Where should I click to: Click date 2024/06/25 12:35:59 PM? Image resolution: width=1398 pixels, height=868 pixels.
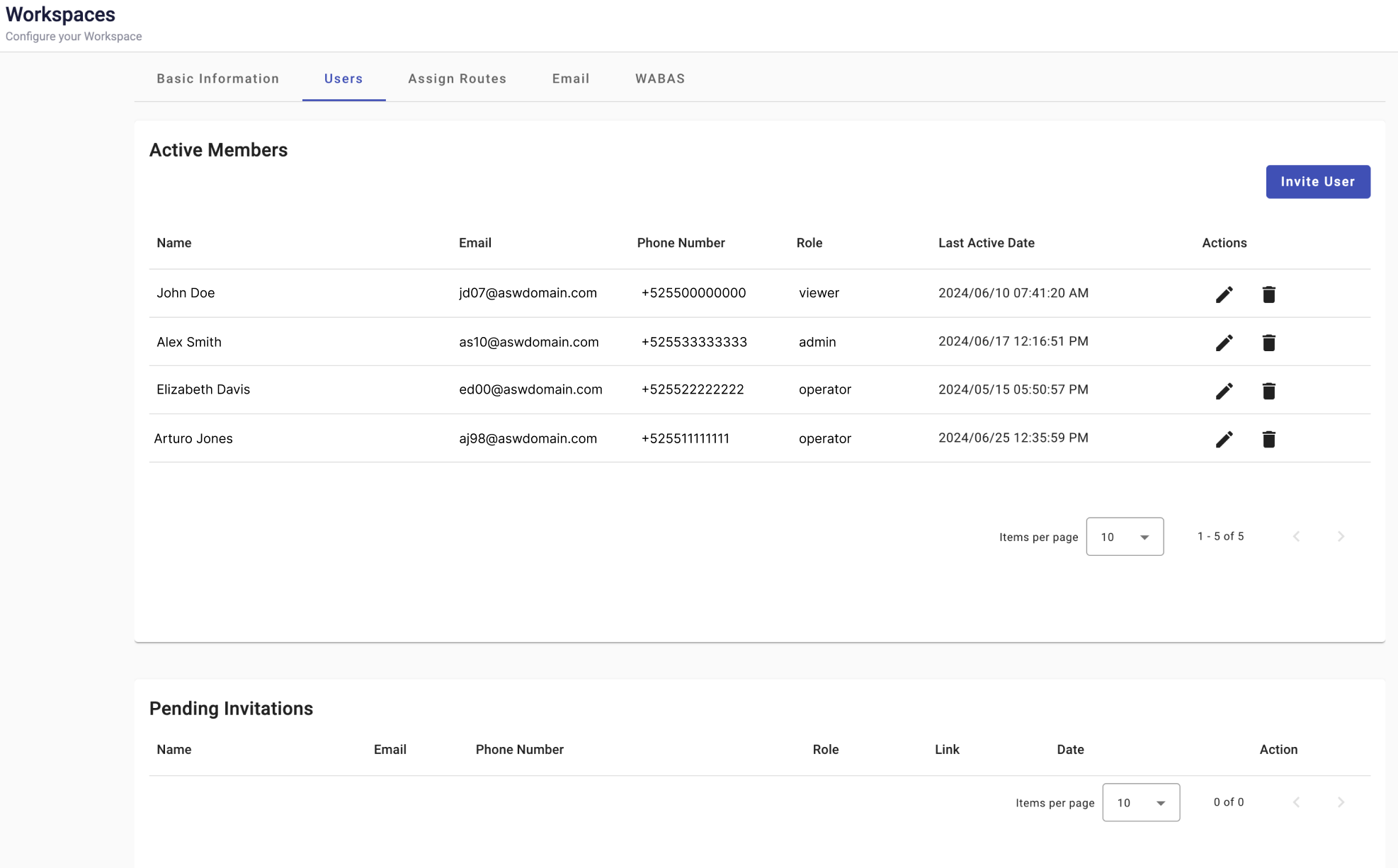[x=1013, y=438]
